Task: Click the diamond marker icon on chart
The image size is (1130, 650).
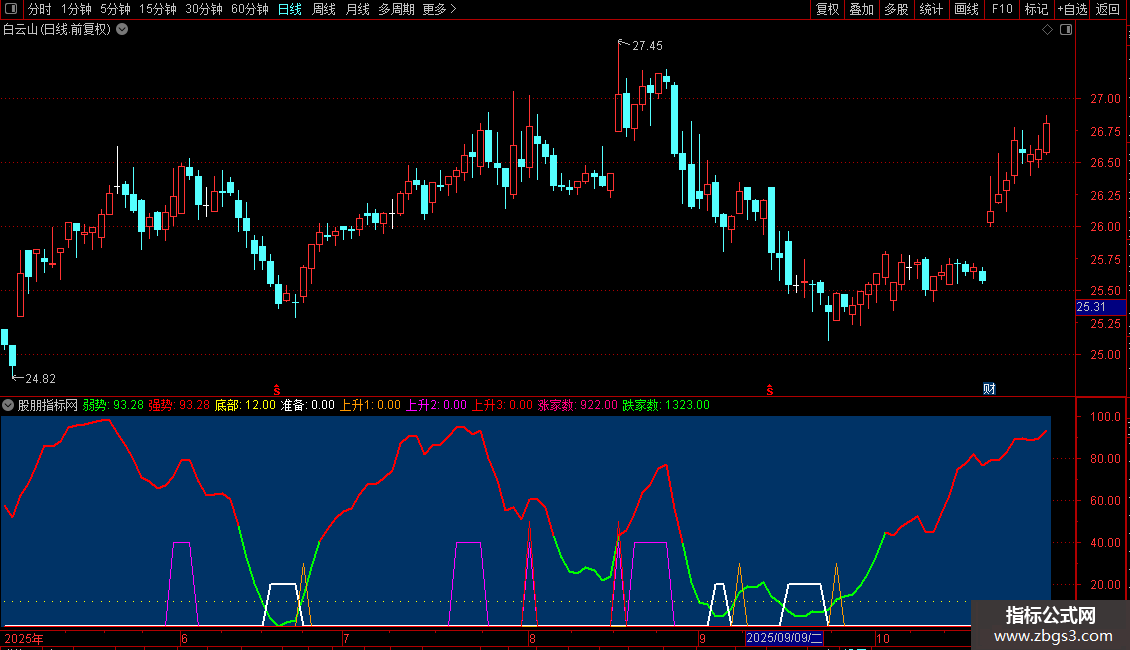Action: click(1048, 30)
